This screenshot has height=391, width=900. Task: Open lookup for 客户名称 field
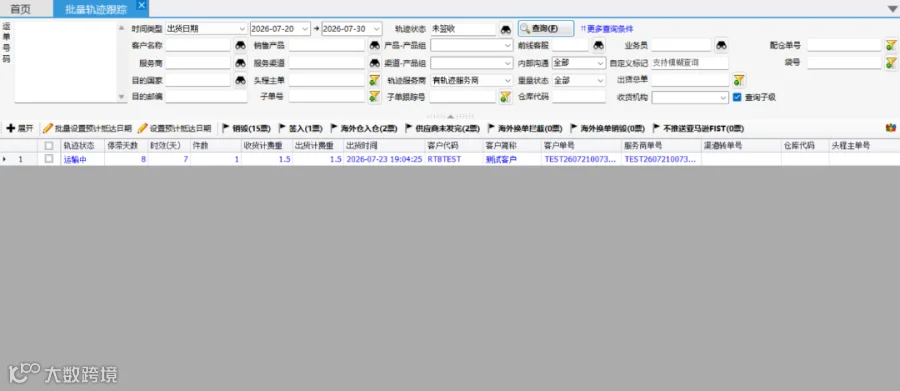240,45
